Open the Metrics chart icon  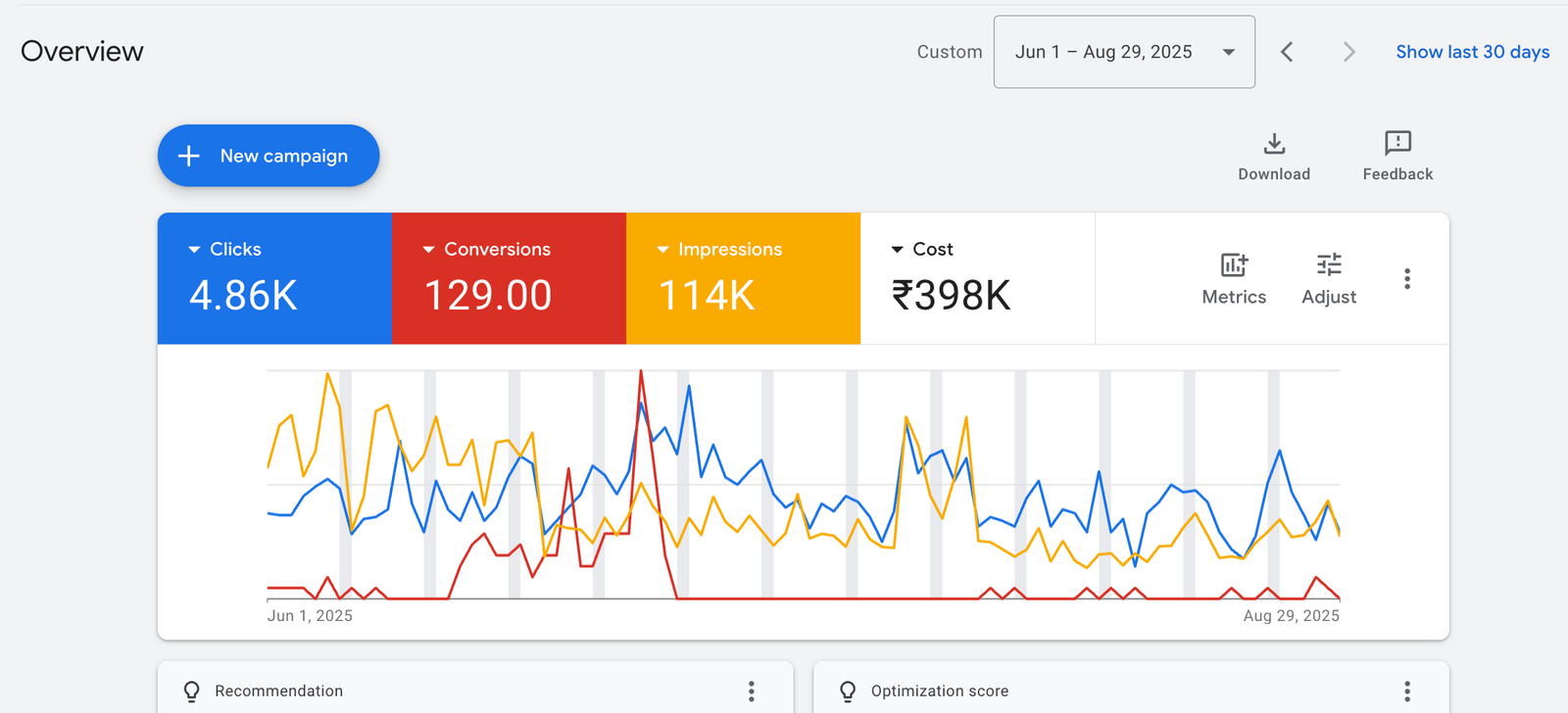tap(1234, 264)
